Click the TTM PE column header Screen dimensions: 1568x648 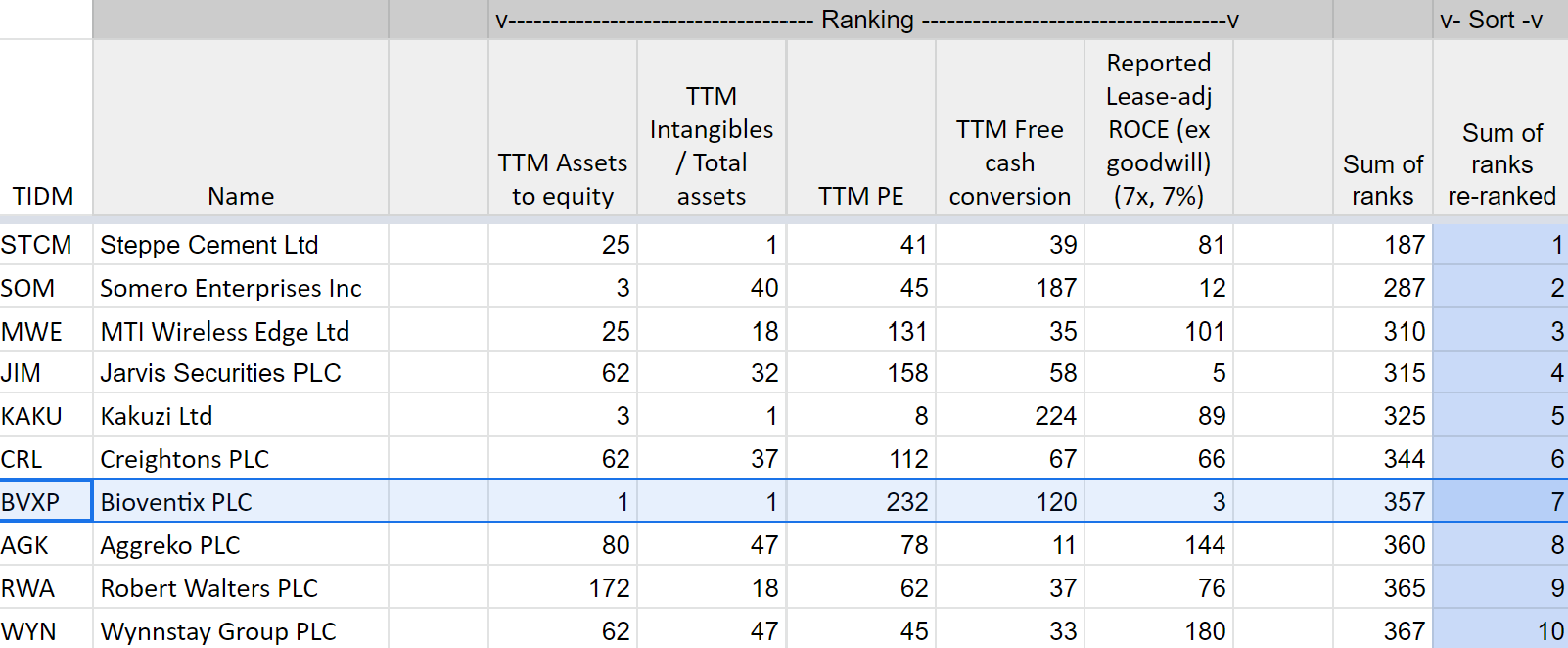pos(861,127)
